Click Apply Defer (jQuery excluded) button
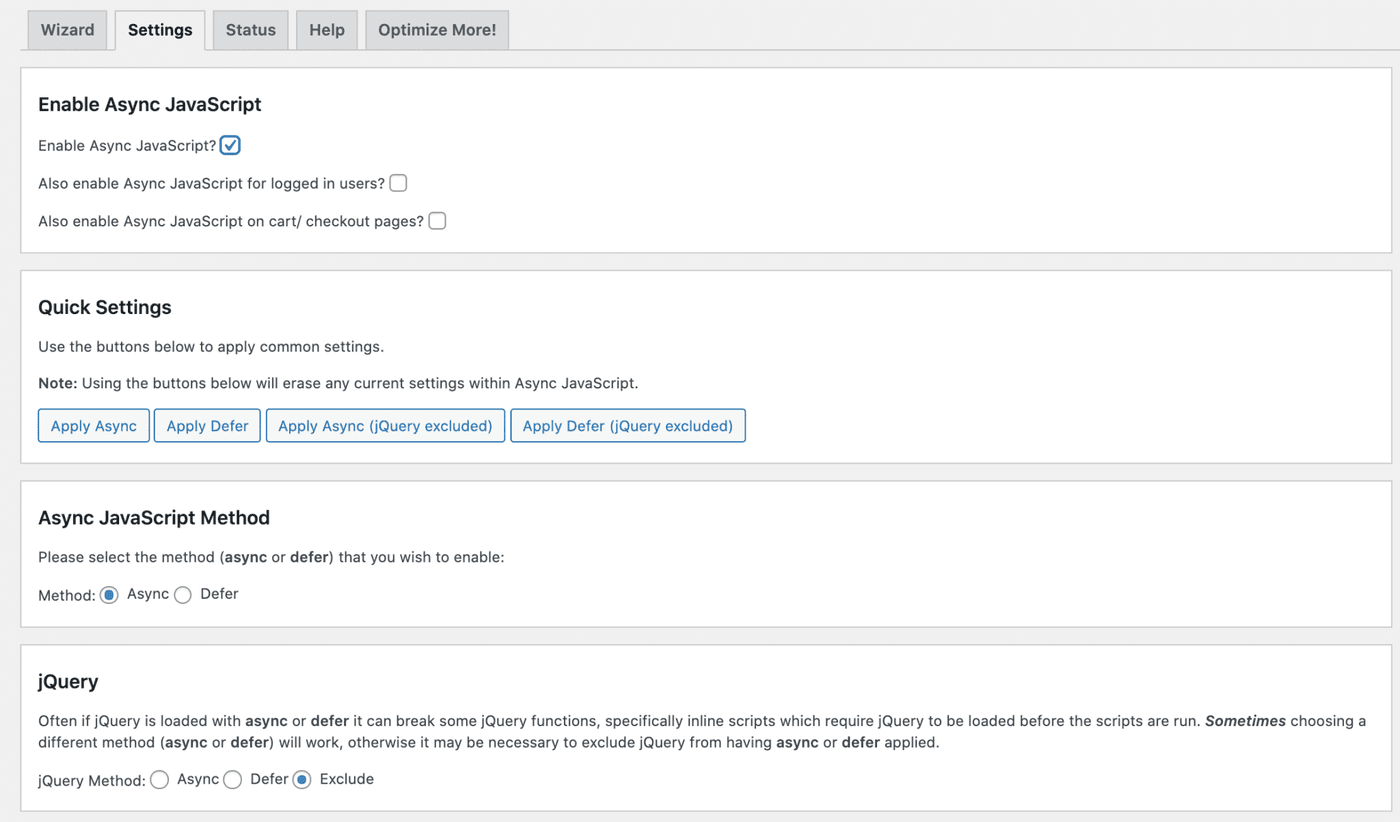Viewport: 1400px width, 822px height. pos(627,426)
